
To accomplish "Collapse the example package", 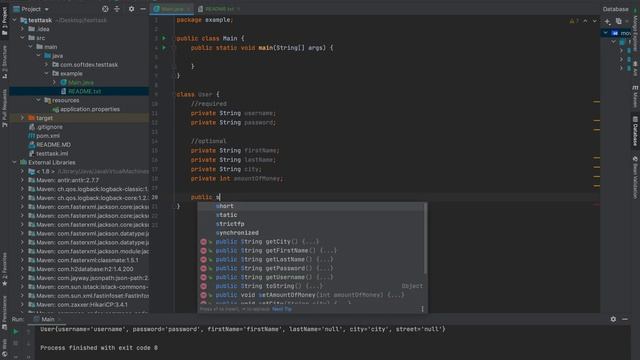I will [47, 73].
